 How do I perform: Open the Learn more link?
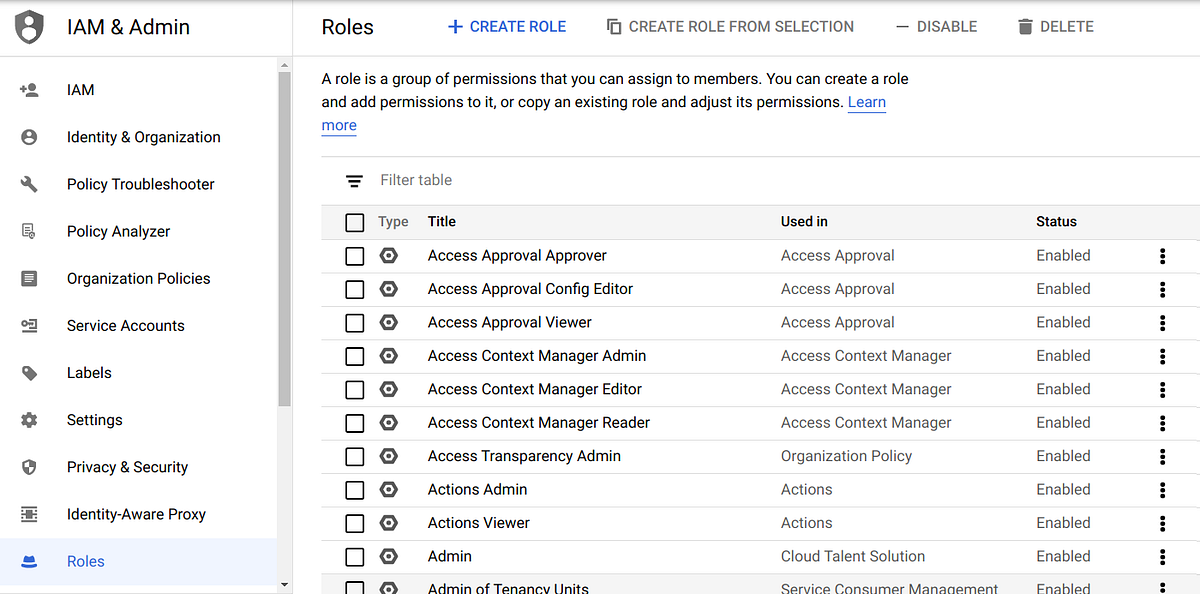(x=866, y=102)
